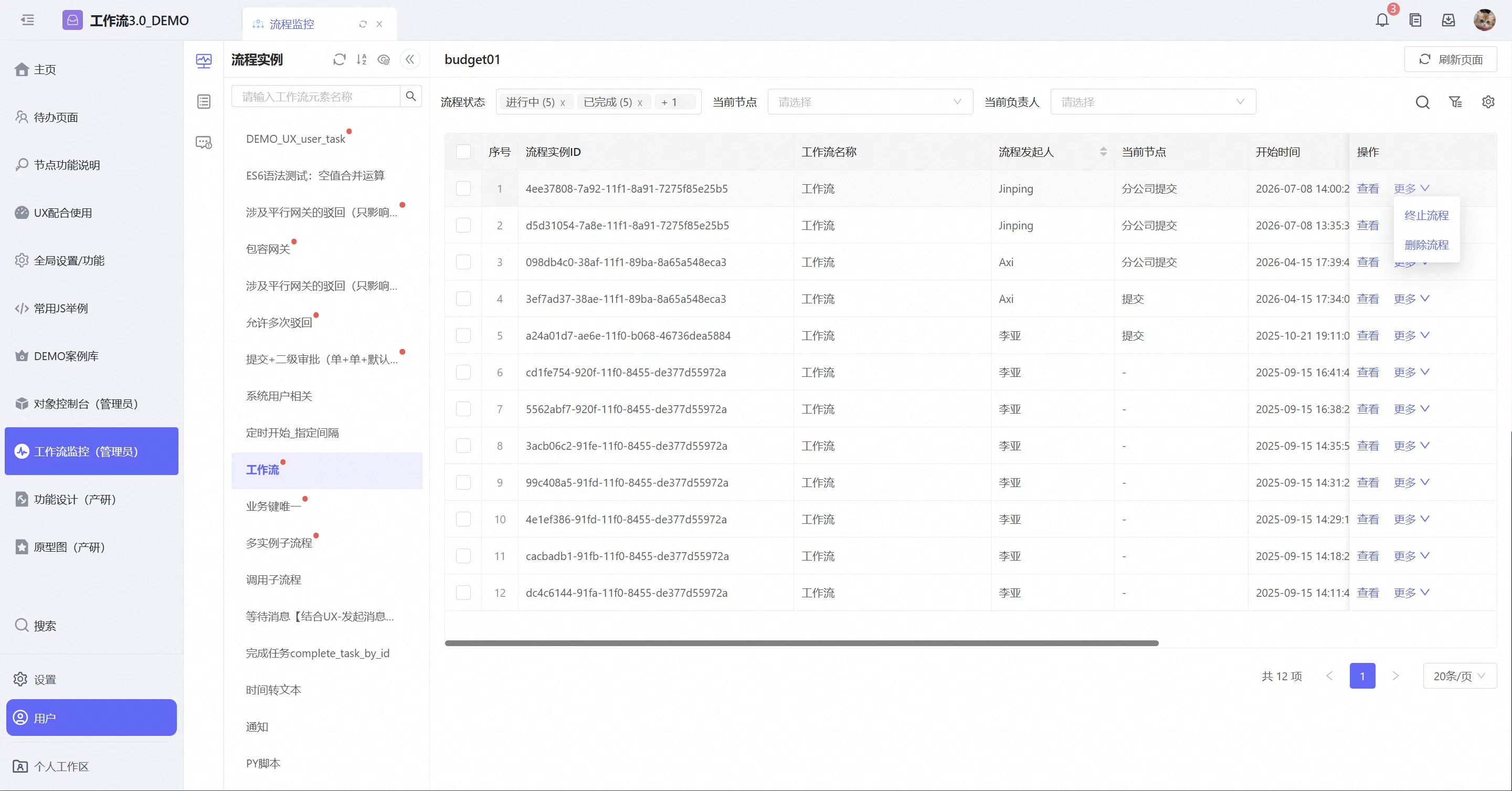Click the refresh icon beside 流程实例

coord(339,59)
